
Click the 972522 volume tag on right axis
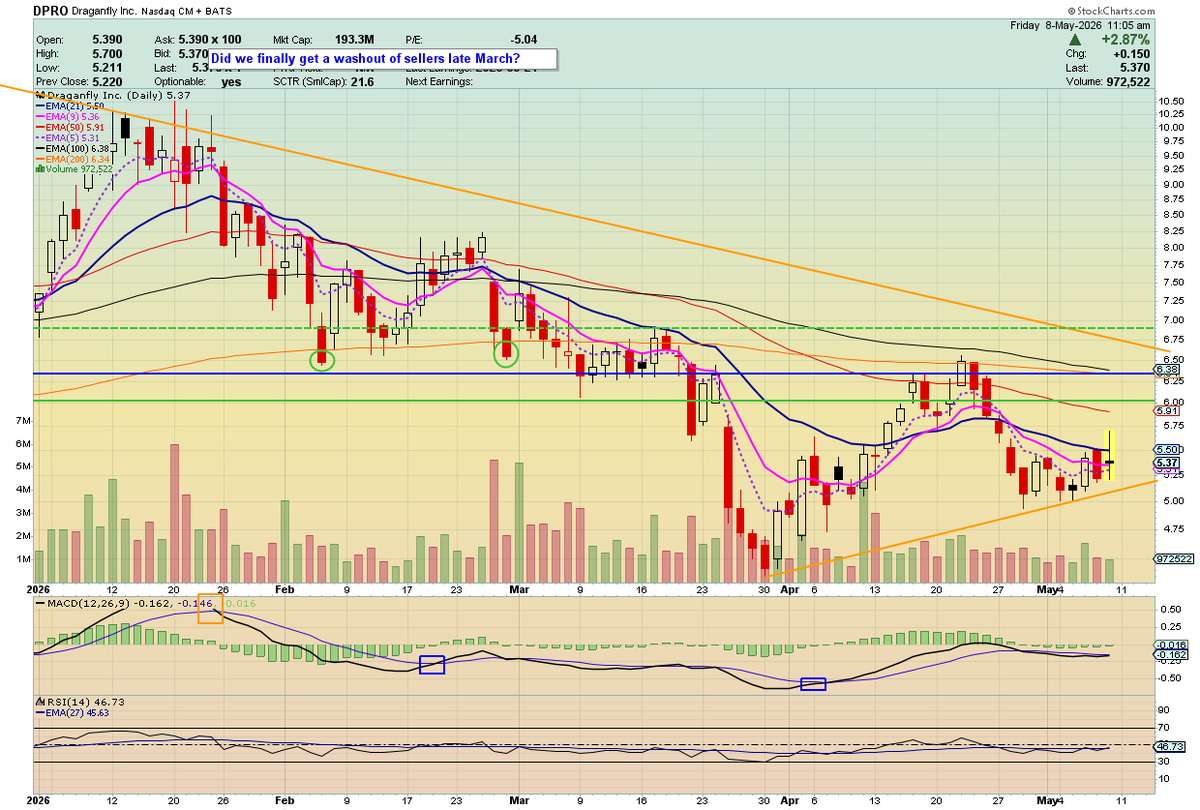[1172, 559]
